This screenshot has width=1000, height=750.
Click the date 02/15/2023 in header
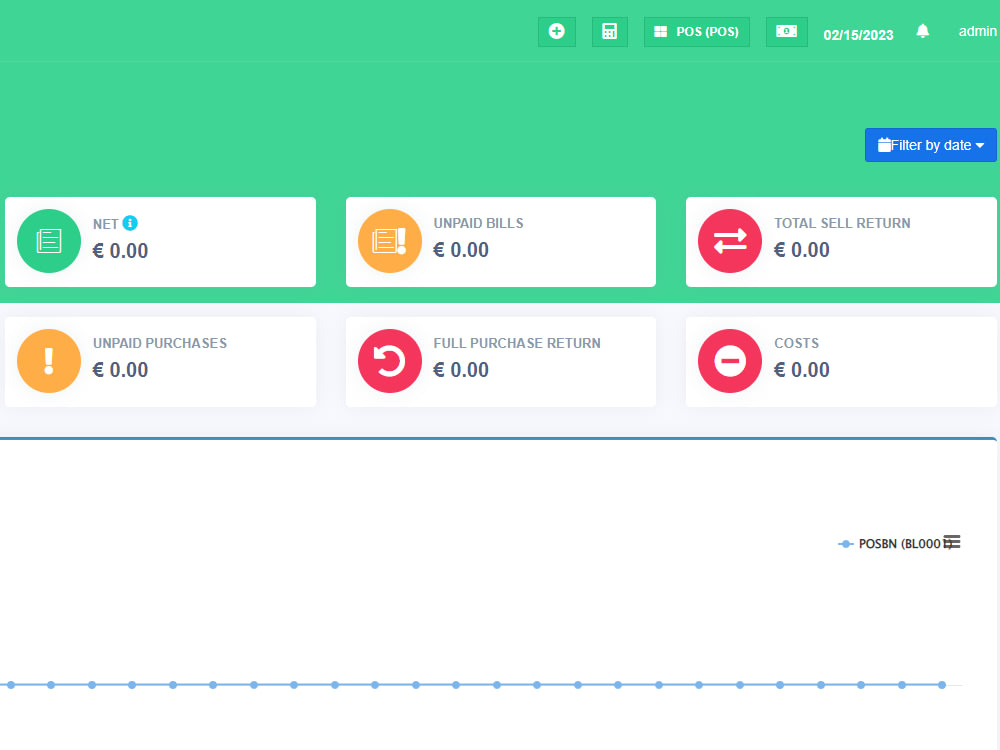coord(858,35)
